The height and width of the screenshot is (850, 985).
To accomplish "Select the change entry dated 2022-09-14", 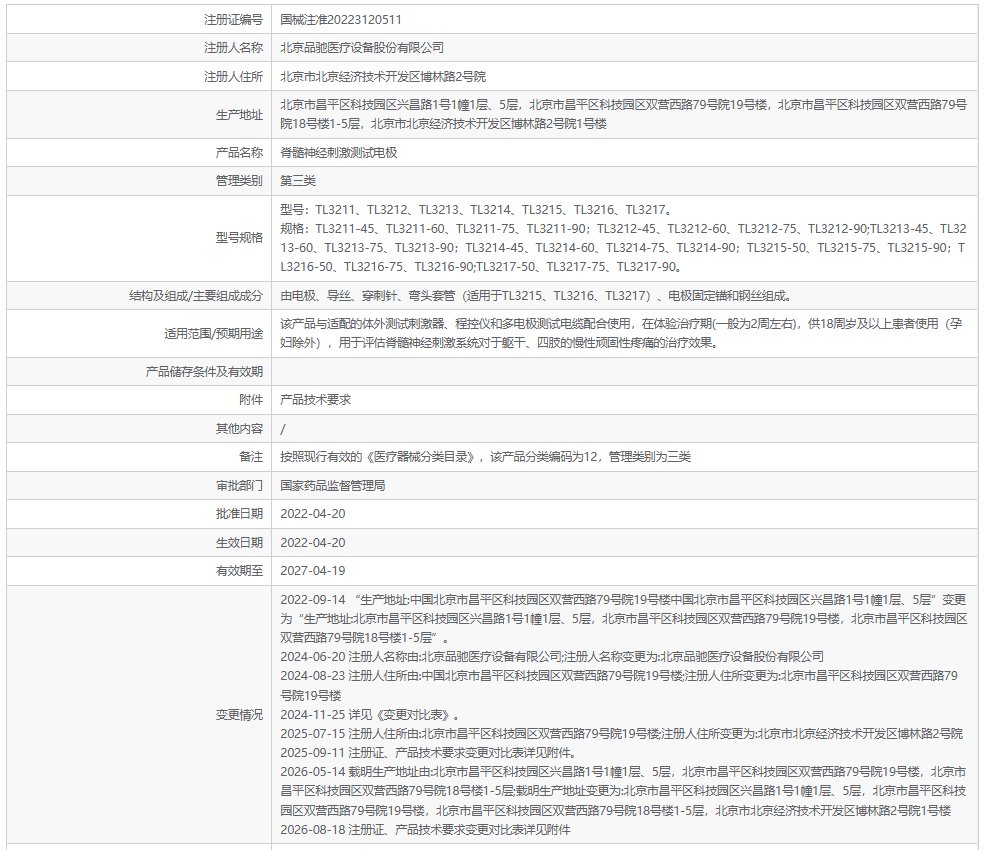I will (624, 619).
